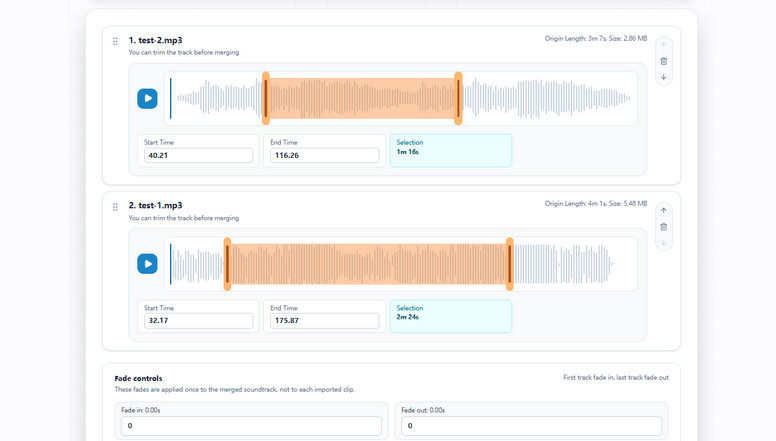Click right trim handle on test-1.mp3 waveform

(x=509, y=264)
